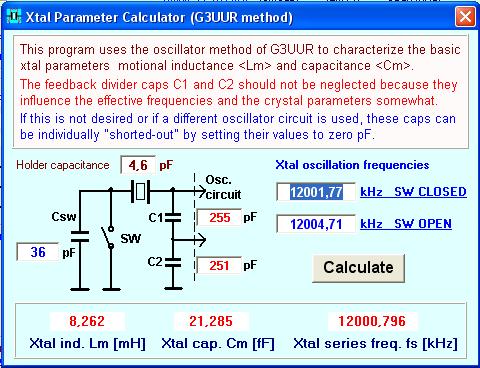Click the C1 capacitor symbol

(x=173, y=217)
